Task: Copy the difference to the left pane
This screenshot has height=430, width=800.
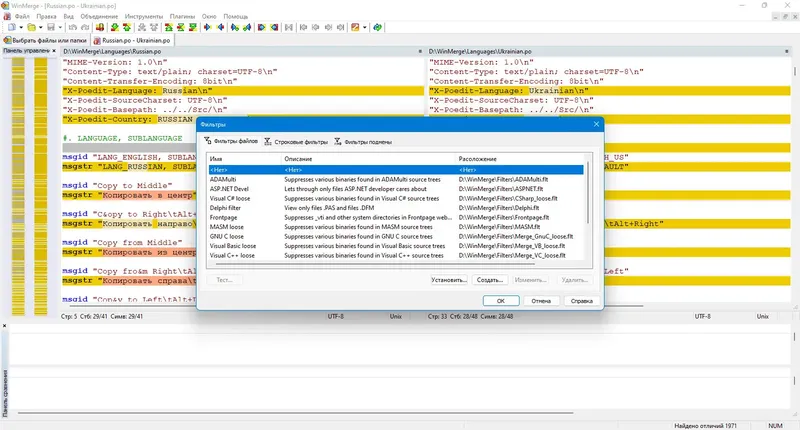Action: point(220,27)
